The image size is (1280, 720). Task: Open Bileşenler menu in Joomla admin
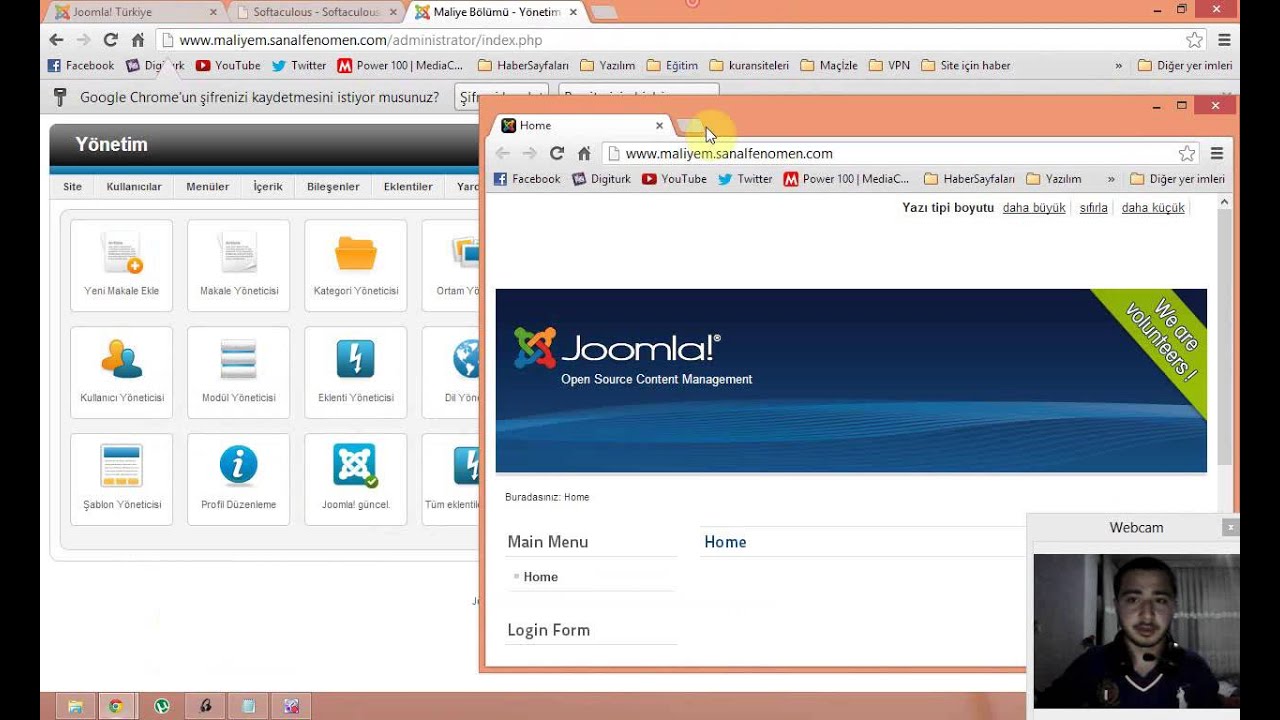pyautogui.click(x=333, y=186)
